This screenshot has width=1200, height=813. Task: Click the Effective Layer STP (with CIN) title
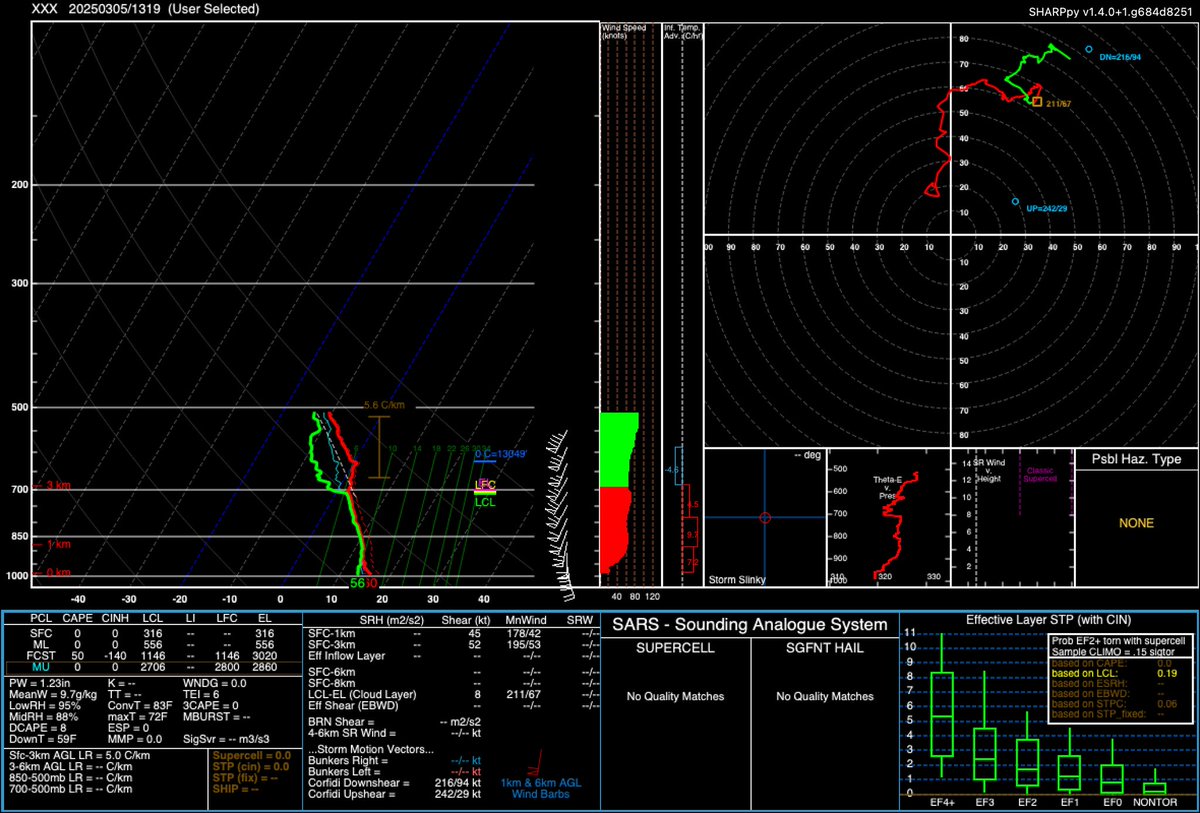point(1048,620)
